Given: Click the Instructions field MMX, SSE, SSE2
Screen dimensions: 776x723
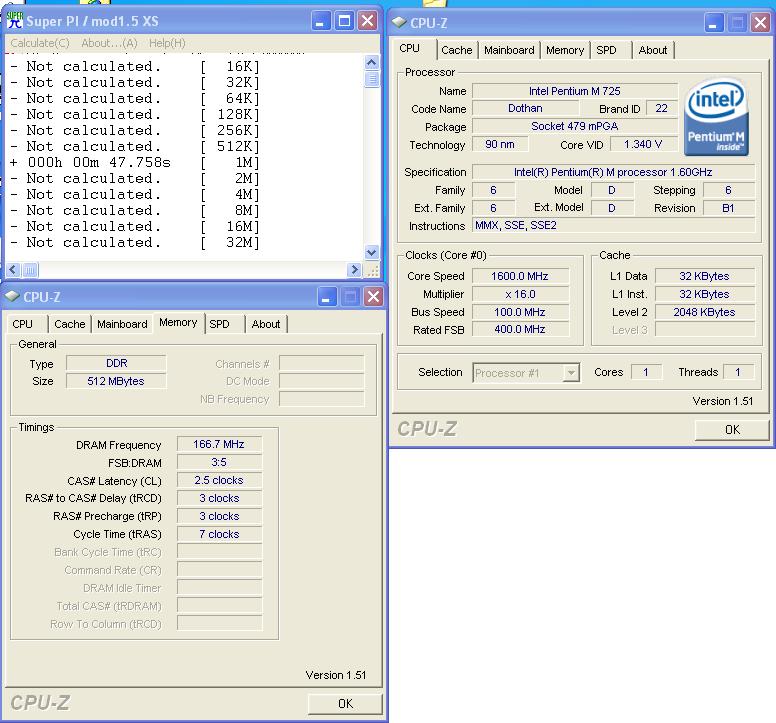Looking at the screenshot, I should tap(613, 226).
